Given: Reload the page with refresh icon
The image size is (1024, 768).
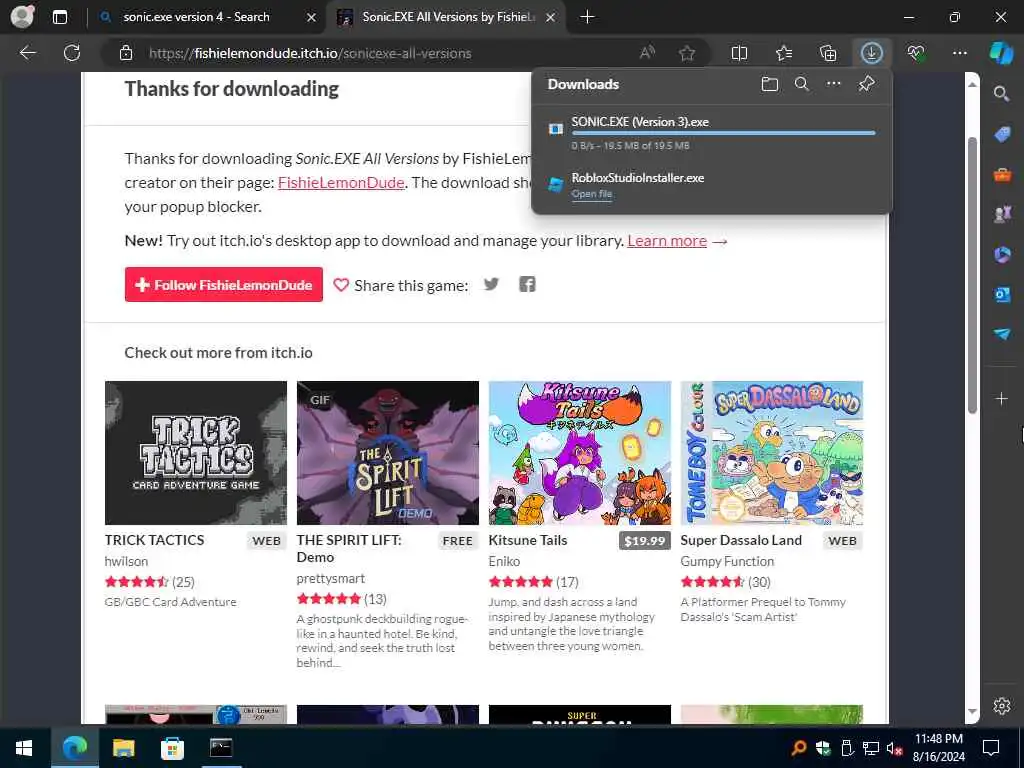Looking at the screenshot, I should 72,53.
